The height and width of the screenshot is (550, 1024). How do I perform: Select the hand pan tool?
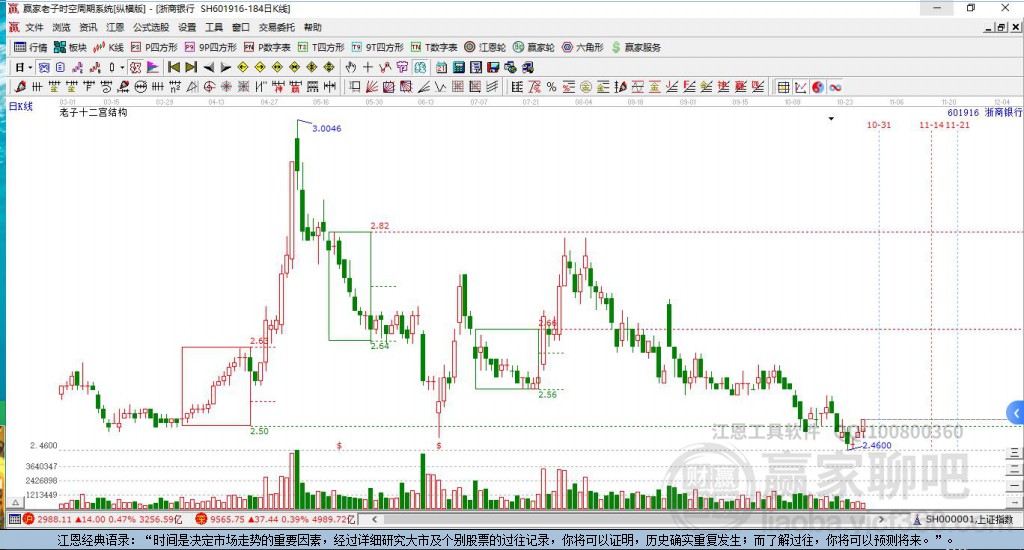tap(351, 67)
